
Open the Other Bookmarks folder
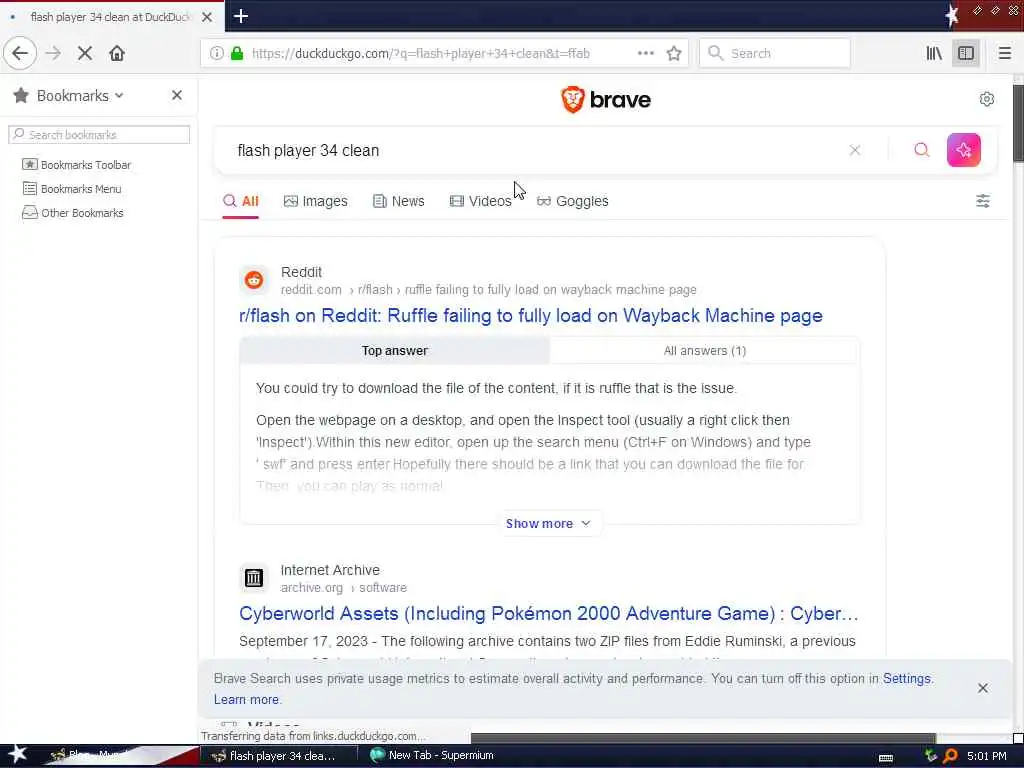[72, 213]
